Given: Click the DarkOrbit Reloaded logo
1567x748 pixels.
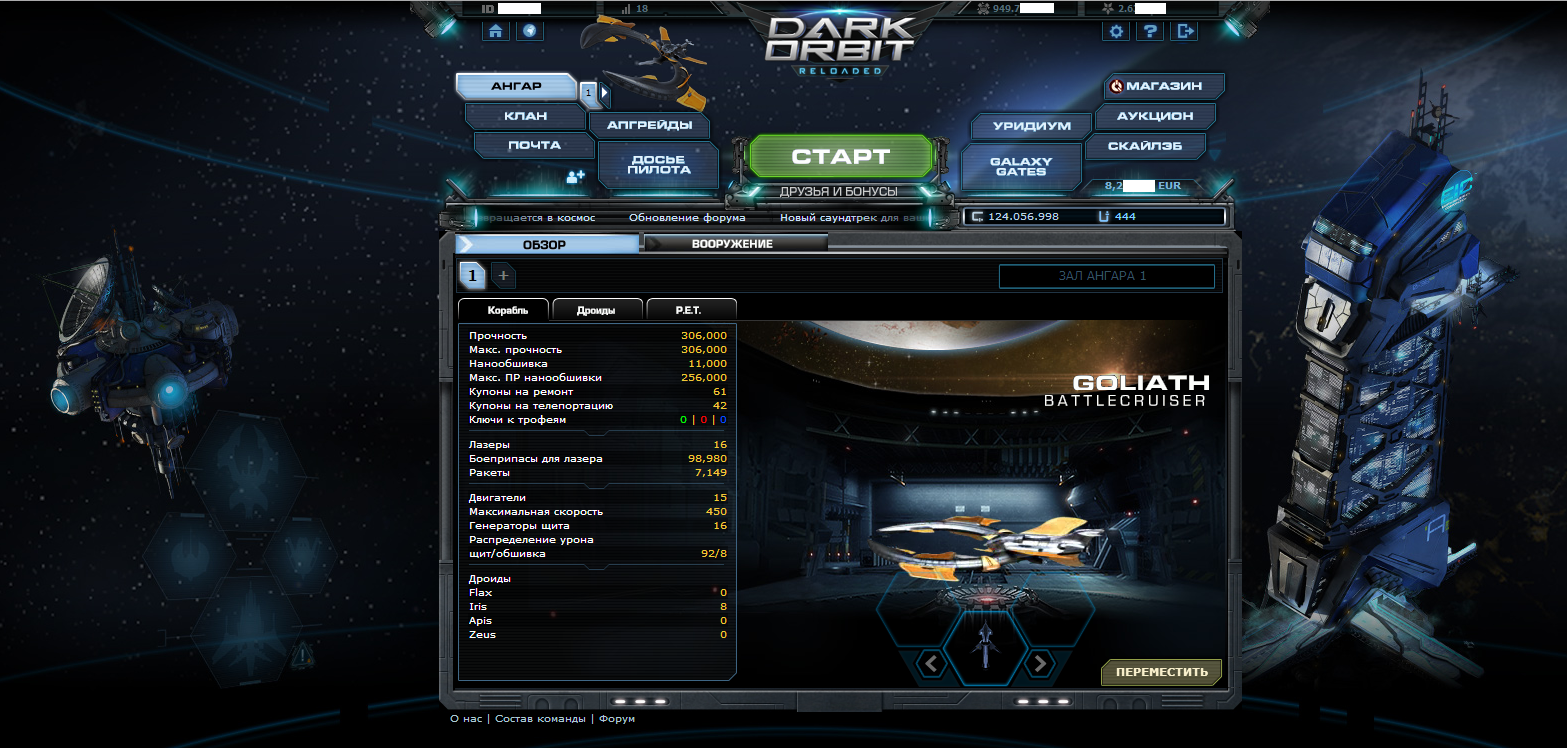Looking at the screenshot, I should 840,43.
